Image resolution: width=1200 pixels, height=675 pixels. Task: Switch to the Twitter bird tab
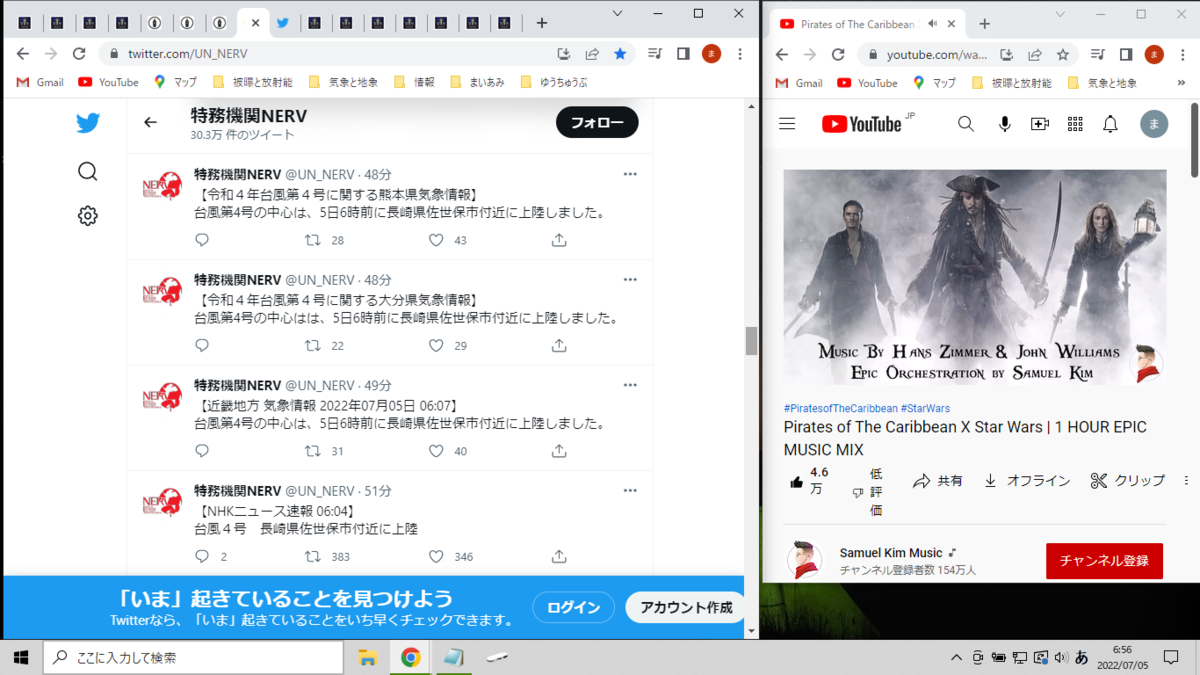point(283,23)
